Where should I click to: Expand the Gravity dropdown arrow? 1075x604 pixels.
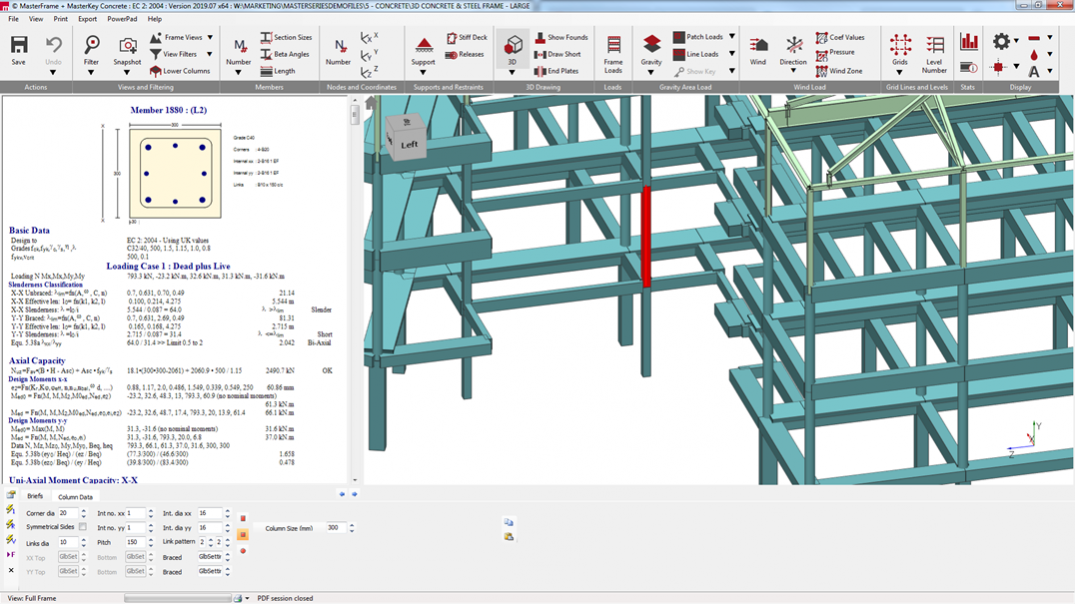pyautogui.click(x=651, y=72)
